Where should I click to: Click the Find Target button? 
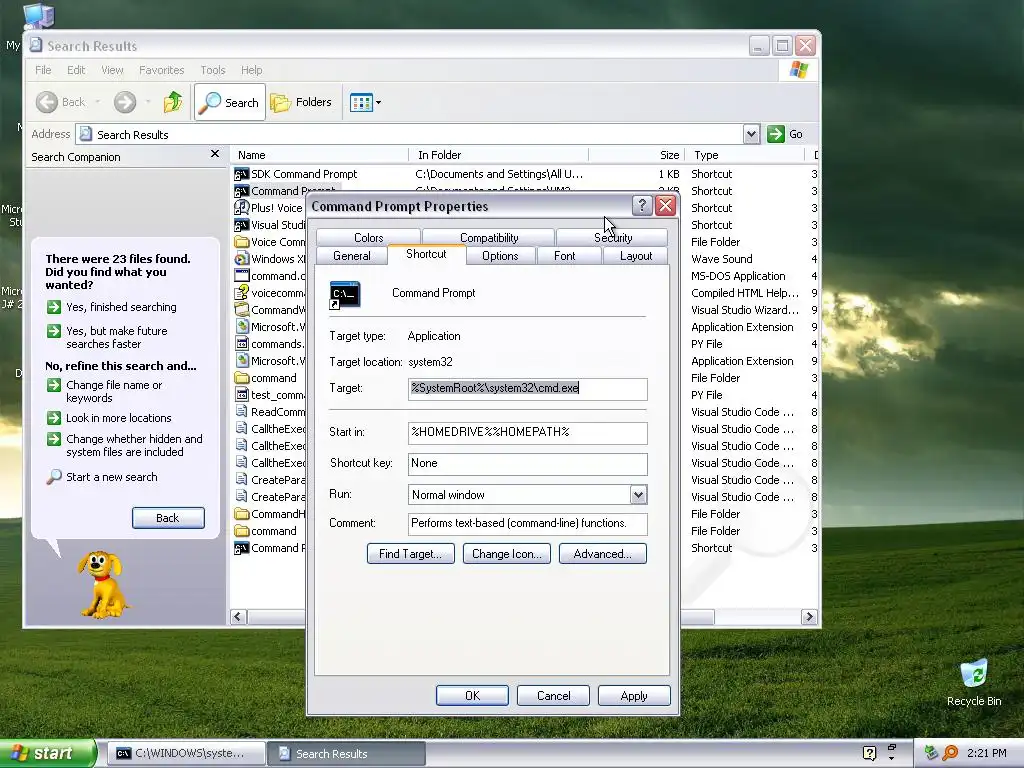[411, 554]
